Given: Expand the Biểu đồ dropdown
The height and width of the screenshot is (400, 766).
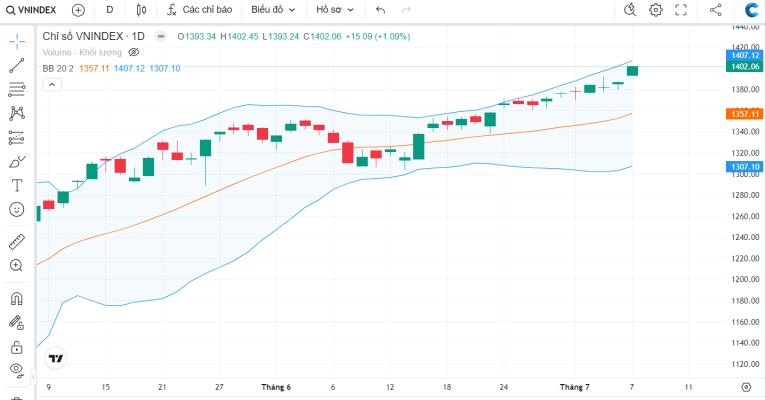Looking at the screenshot, I should click(x=273, y=10).
